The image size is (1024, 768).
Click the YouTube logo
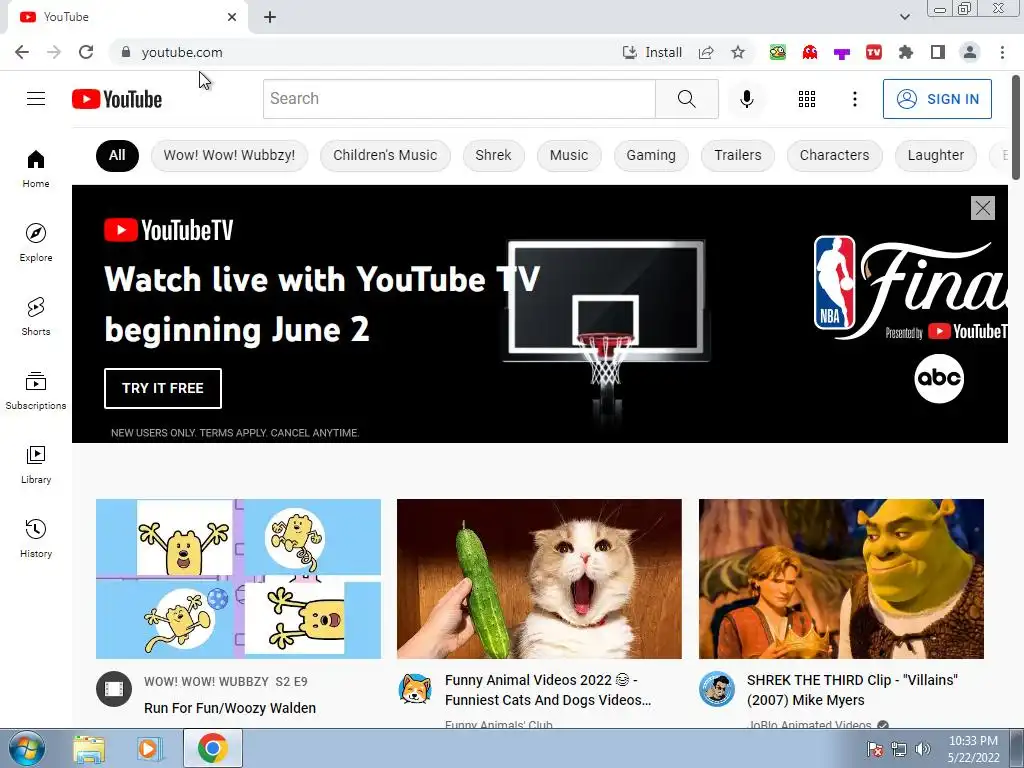click(117, 99)
